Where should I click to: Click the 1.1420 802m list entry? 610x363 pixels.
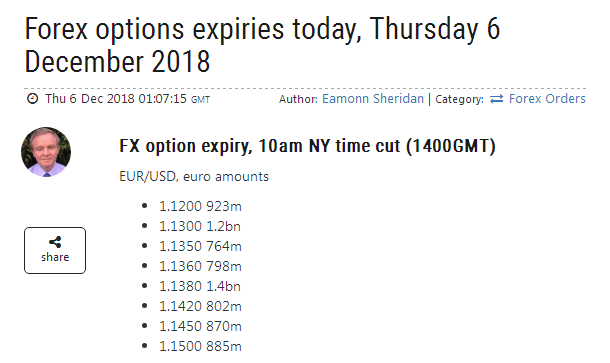(200, 306)
